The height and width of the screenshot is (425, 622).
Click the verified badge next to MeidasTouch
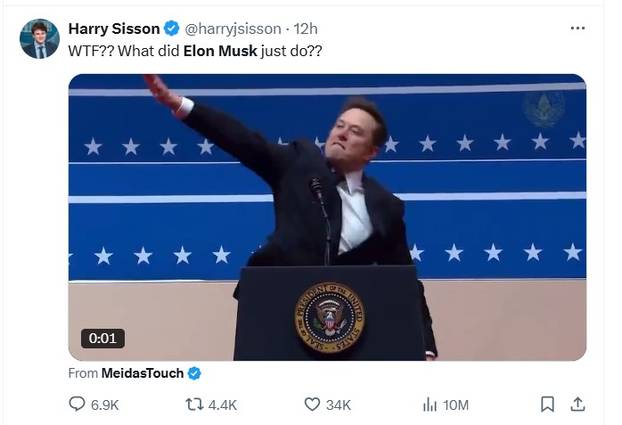(x=194, y=373)
